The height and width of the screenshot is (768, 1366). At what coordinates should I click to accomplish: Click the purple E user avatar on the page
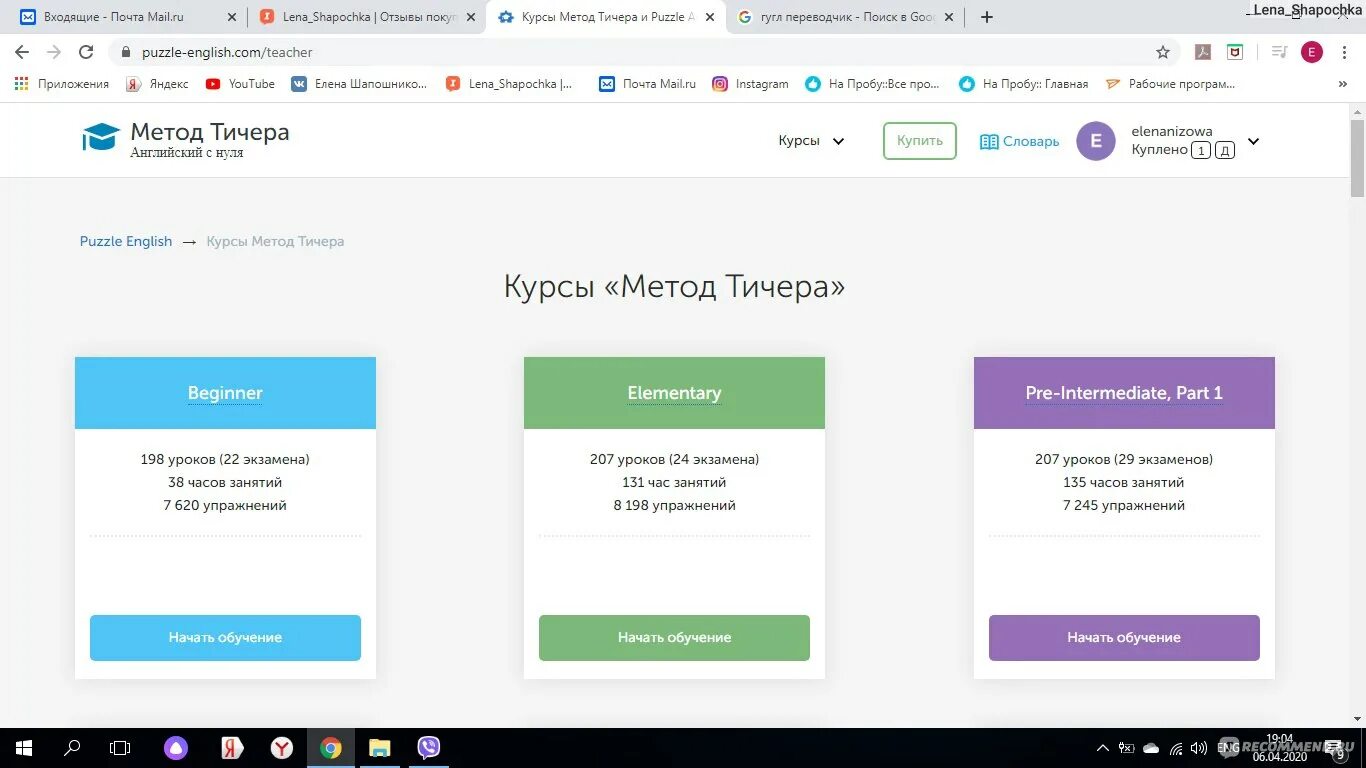[x=1096, y=141]
